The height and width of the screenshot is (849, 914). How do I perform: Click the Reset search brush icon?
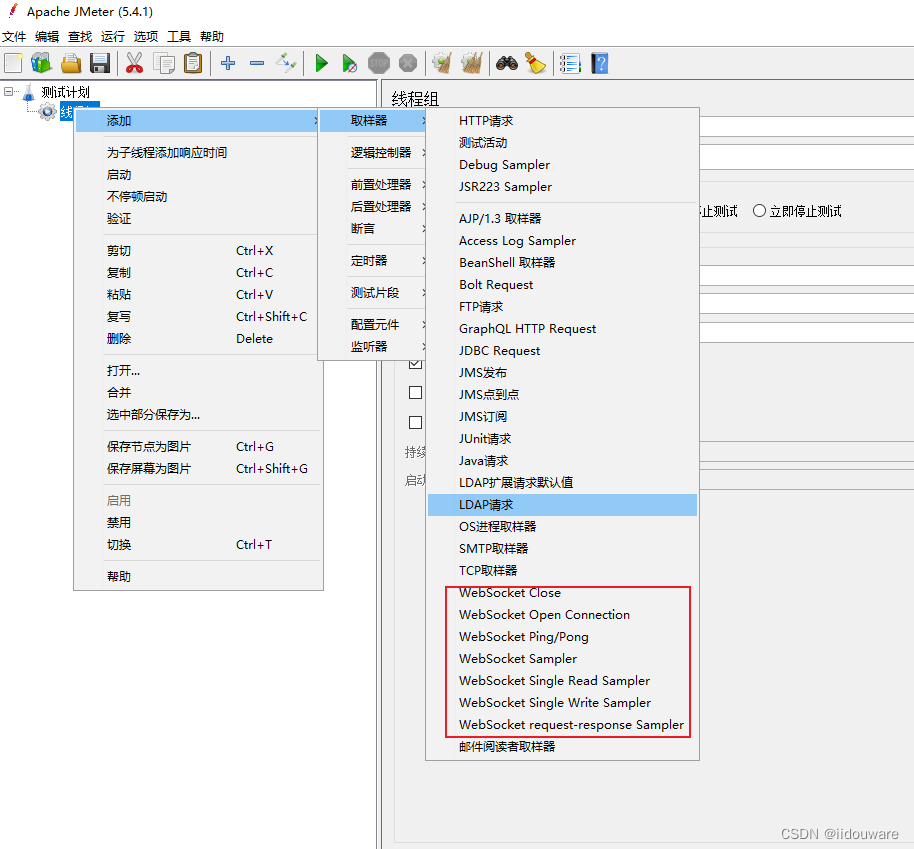pyautogui.click(x=536, y=63)
